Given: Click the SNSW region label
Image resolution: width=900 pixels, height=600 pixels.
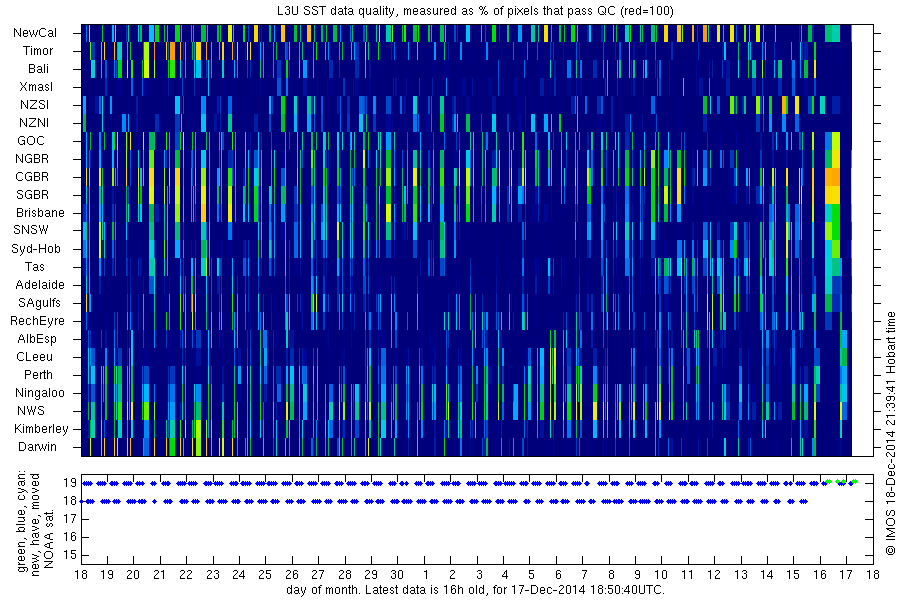Looking at the screenshot, I should pos(31,230).
